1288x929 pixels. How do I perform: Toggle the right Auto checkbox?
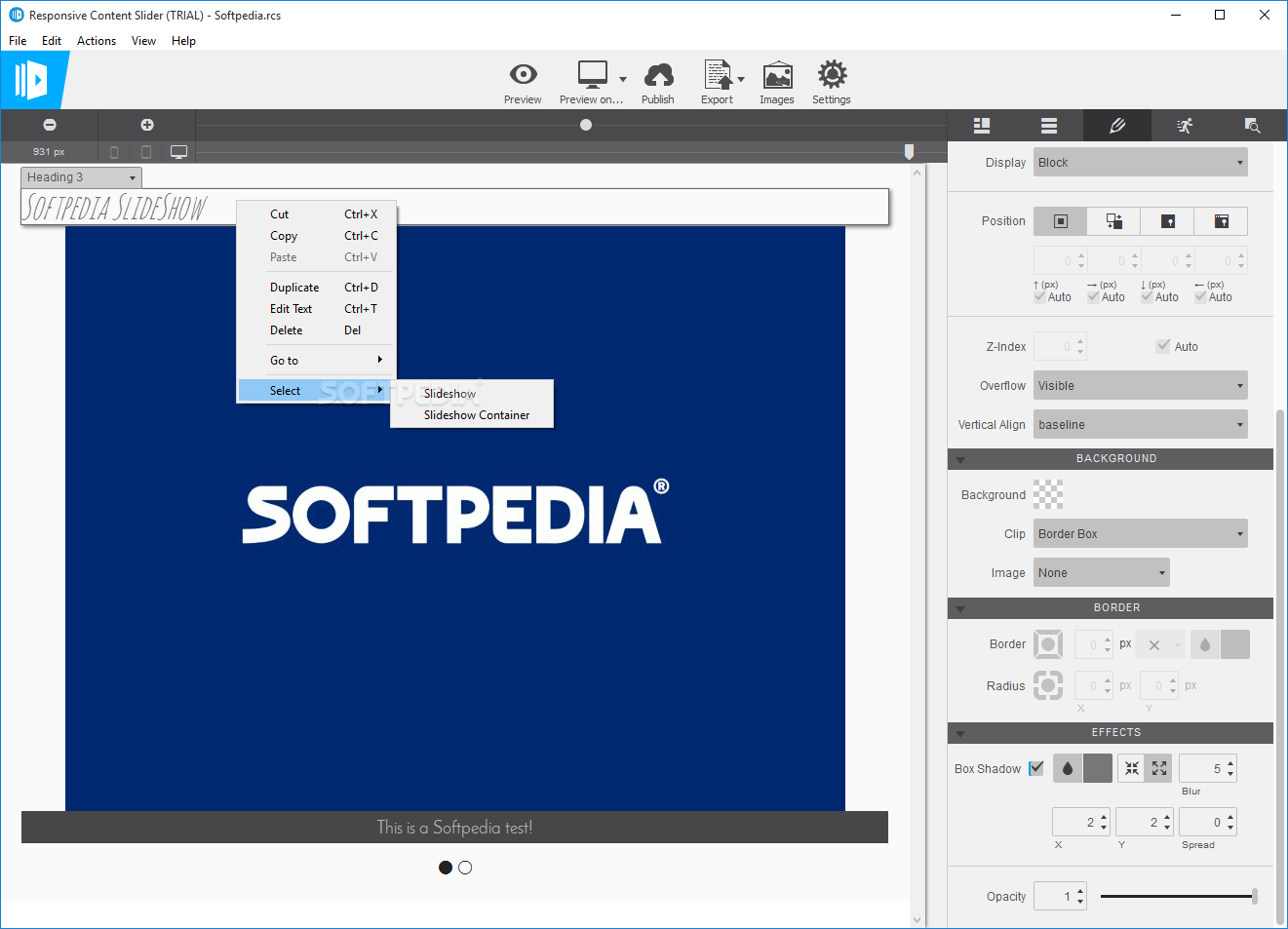click(x=1094, y=297)
